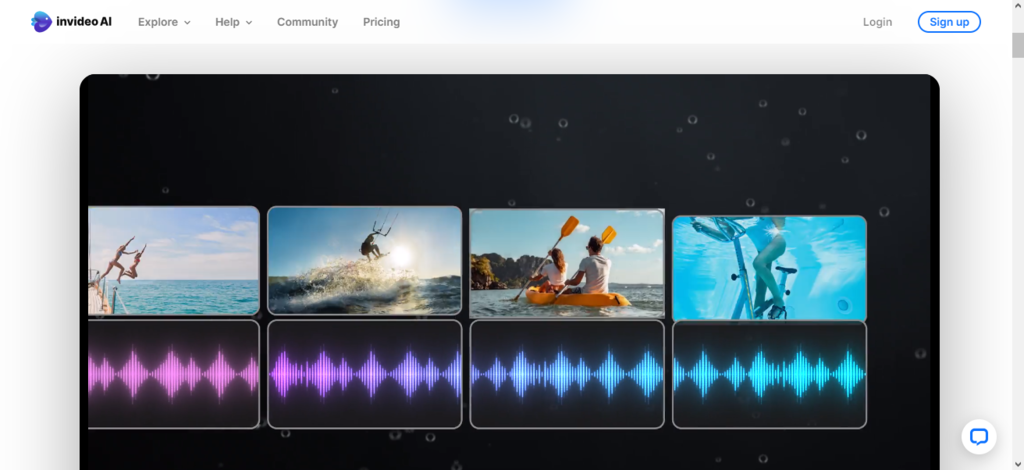Viewport: 1024px width, 470px height.
Task: Click the Login link
Action: [x=877, y=22]
